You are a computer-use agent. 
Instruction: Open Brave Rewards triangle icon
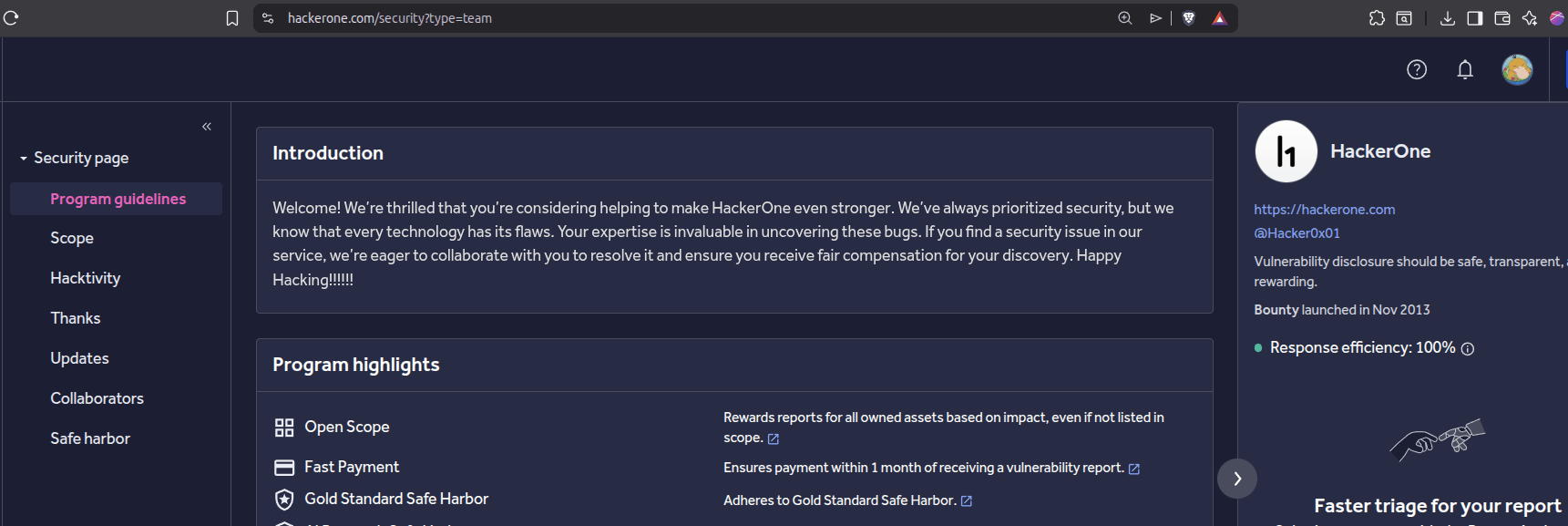pos(1219,18)
